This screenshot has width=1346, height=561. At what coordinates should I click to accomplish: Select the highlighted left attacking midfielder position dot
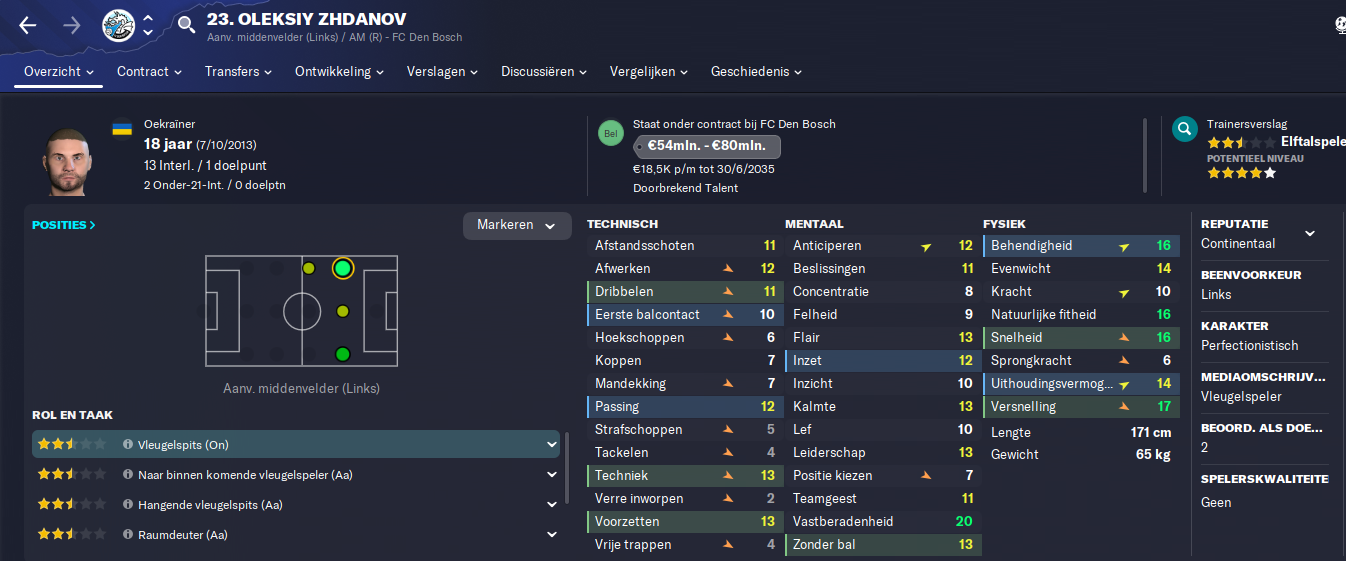(343, 268)
